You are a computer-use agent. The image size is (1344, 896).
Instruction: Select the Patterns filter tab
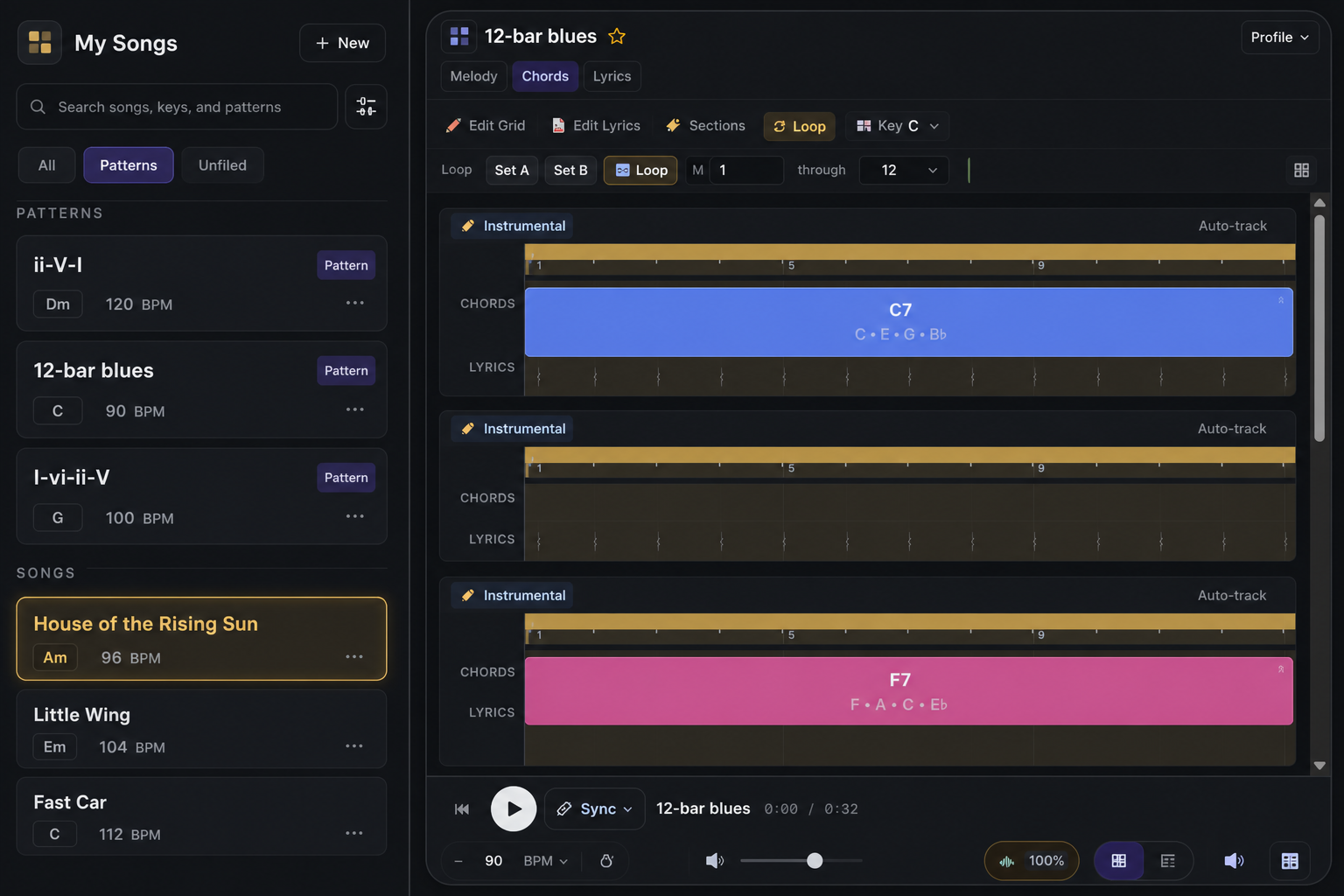[129, 165]
